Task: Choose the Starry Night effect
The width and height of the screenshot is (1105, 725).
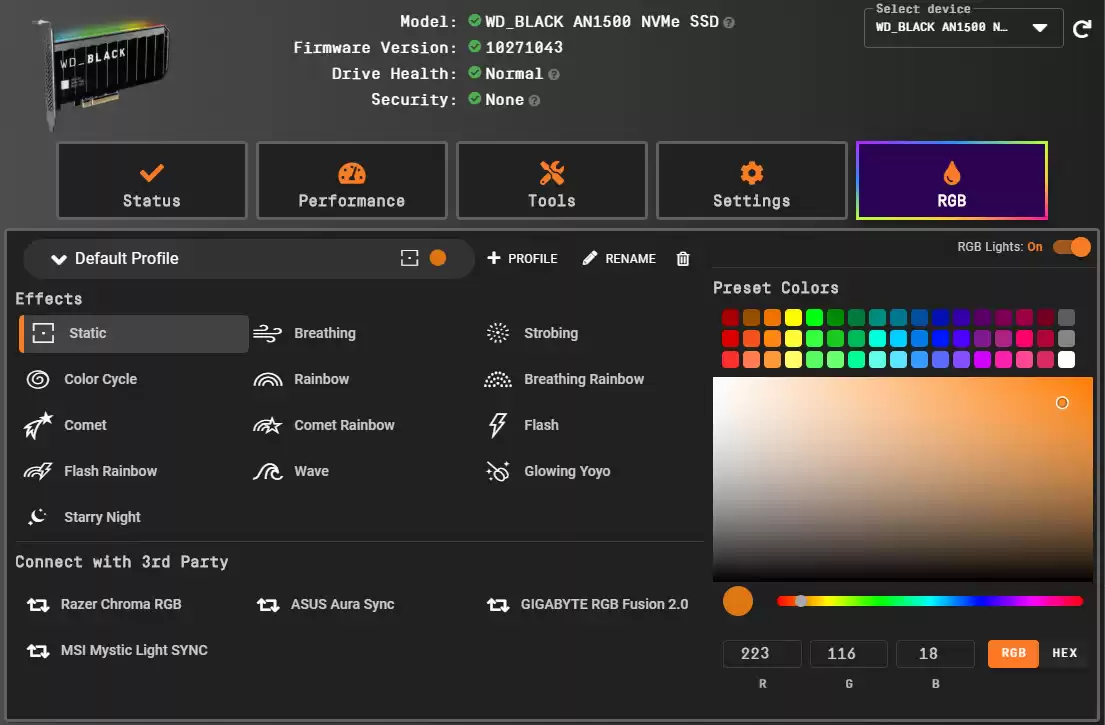Action: (x=103, y=517)
